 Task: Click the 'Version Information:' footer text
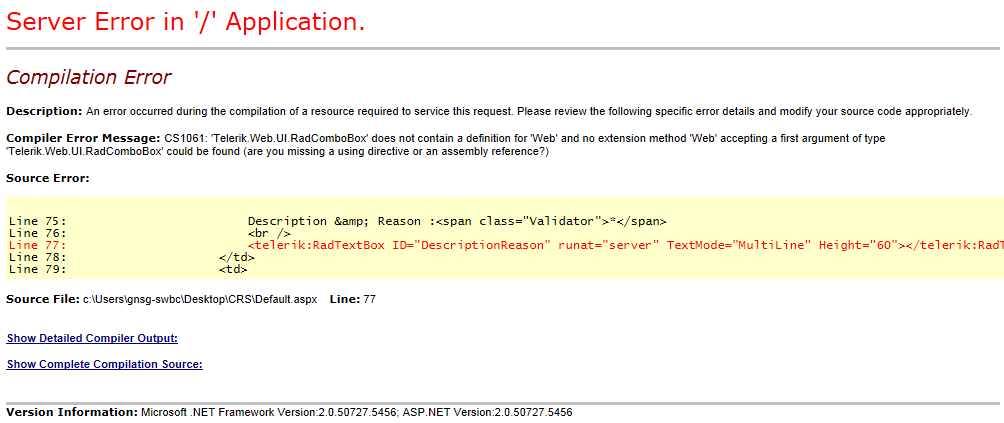point(72,412)
